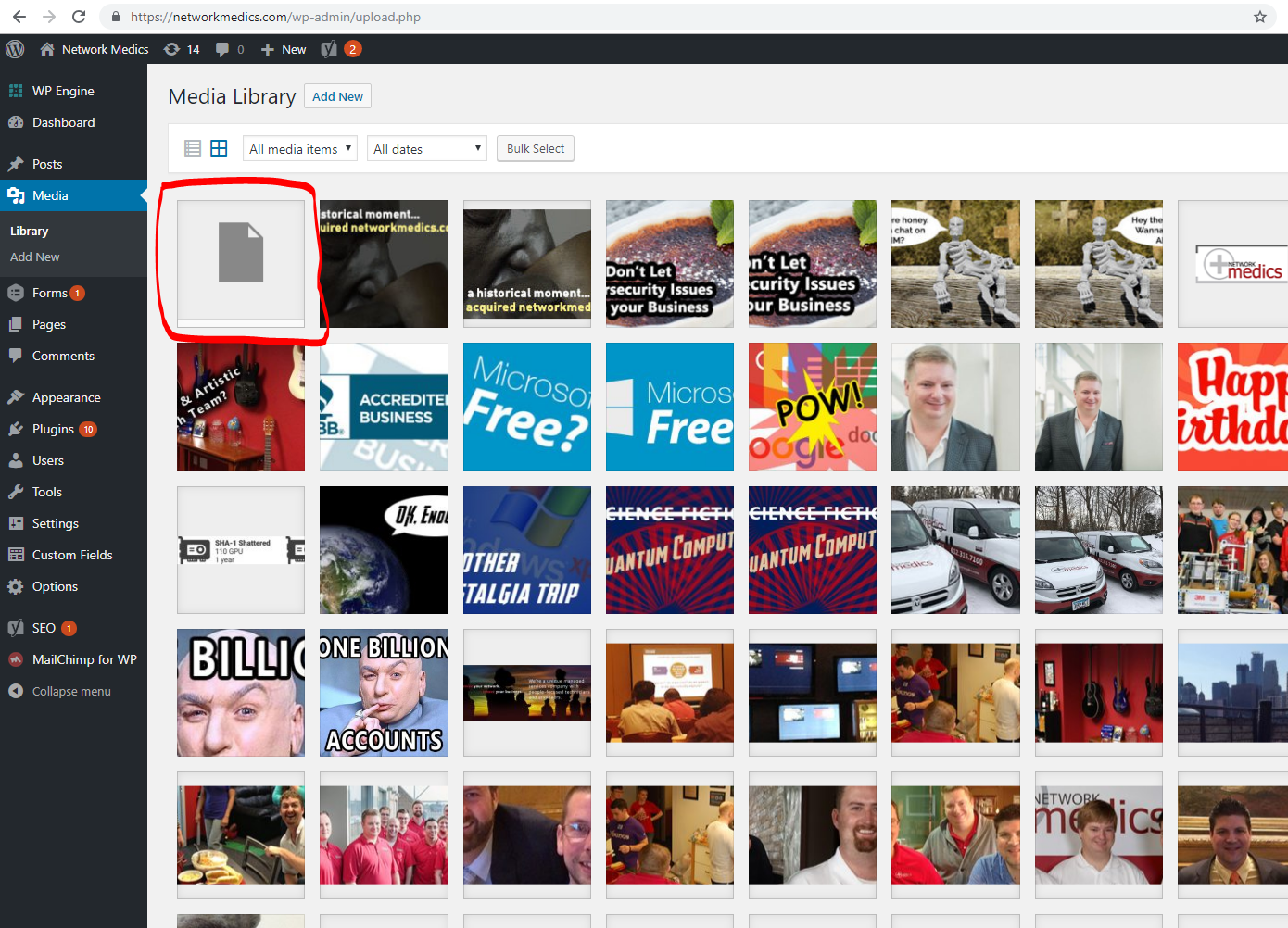Switch to list view icon

pyautogui.click(x=193, y=148)
